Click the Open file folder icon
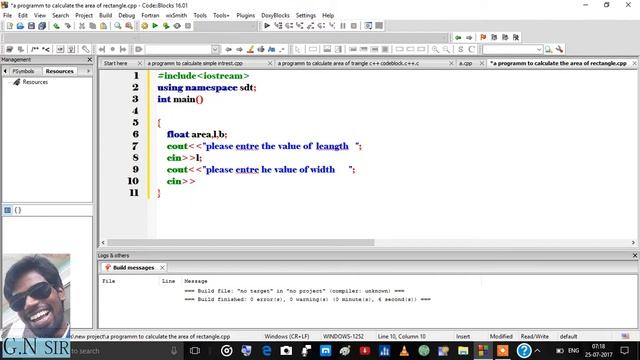This screenshot has width=640, height=360. point(20,26)
